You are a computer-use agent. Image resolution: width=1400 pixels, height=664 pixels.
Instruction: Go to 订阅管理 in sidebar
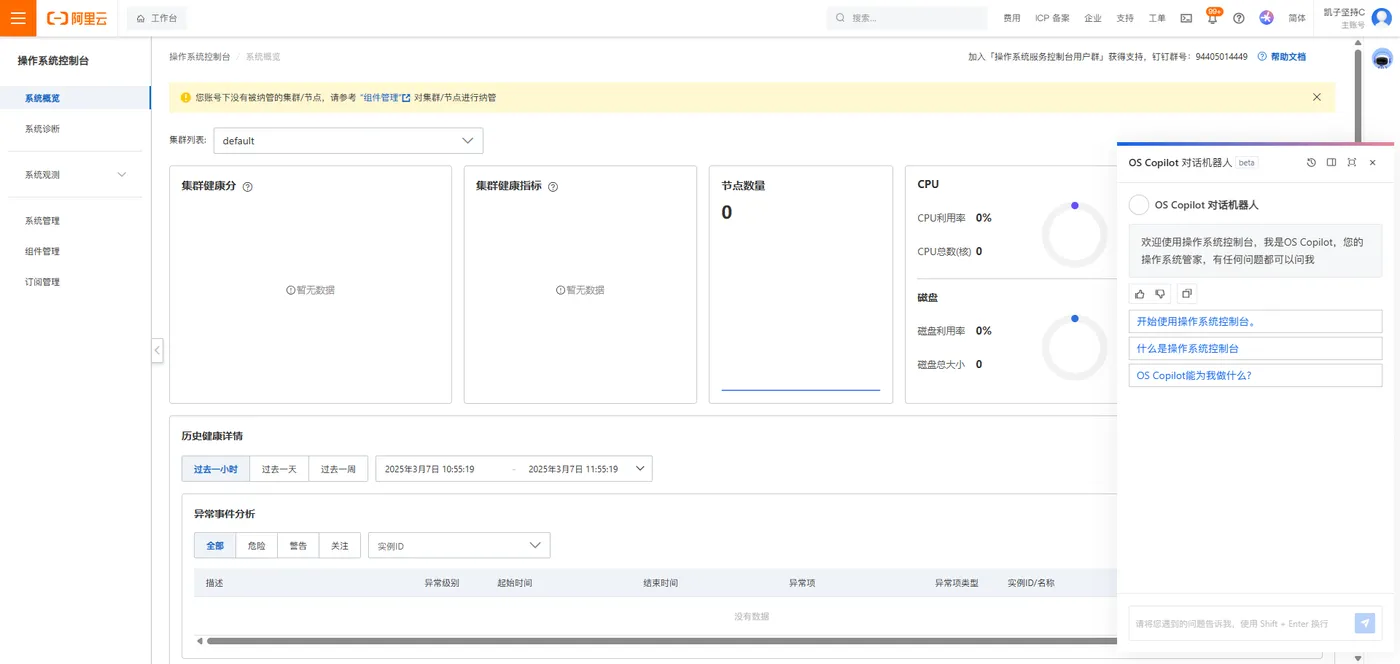(42, 282)
